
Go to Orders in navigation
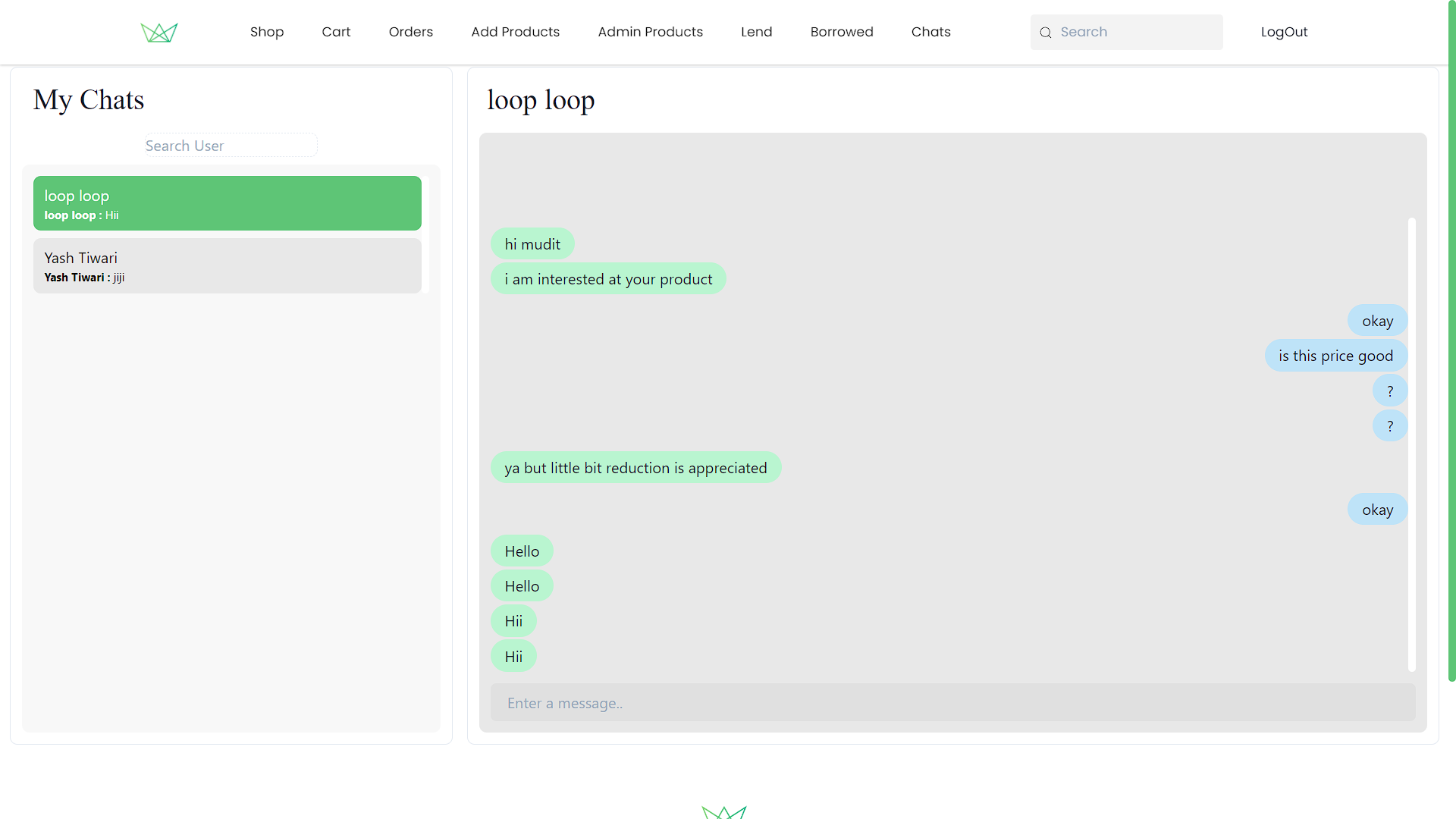[x=411, y=32]
